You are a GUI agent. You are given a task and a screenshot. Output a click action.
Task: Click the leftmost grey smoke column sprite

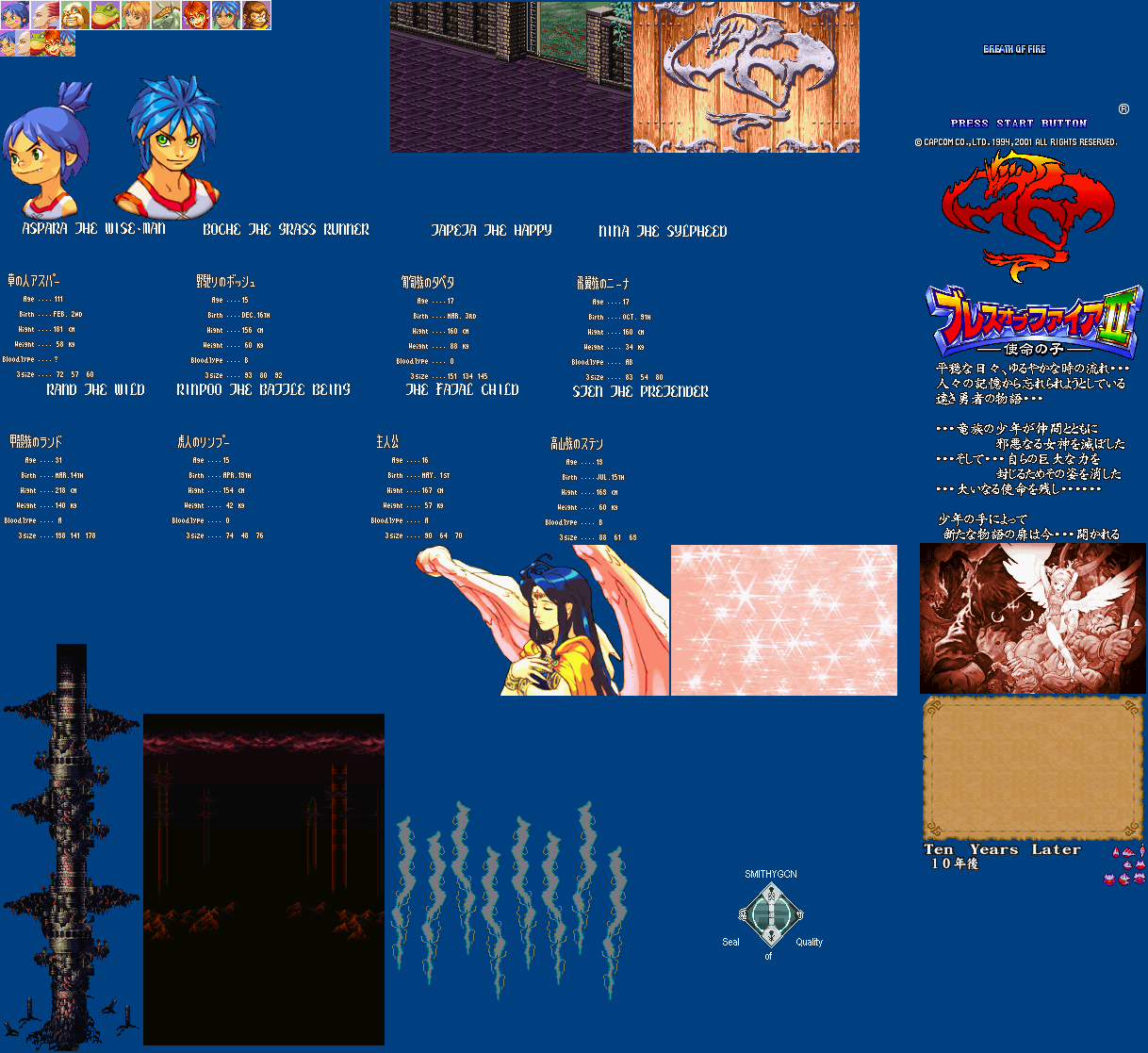tap(405, 891)
